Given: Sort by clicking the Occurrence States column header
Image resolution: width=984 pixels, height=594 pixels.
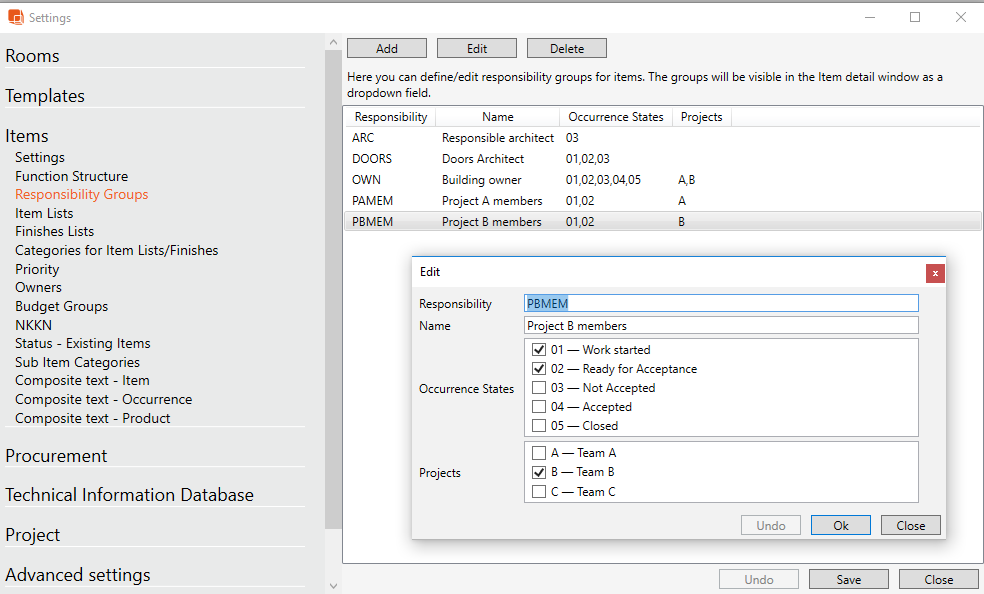Looking at the screenshot, I should click(x=616, y=116).
